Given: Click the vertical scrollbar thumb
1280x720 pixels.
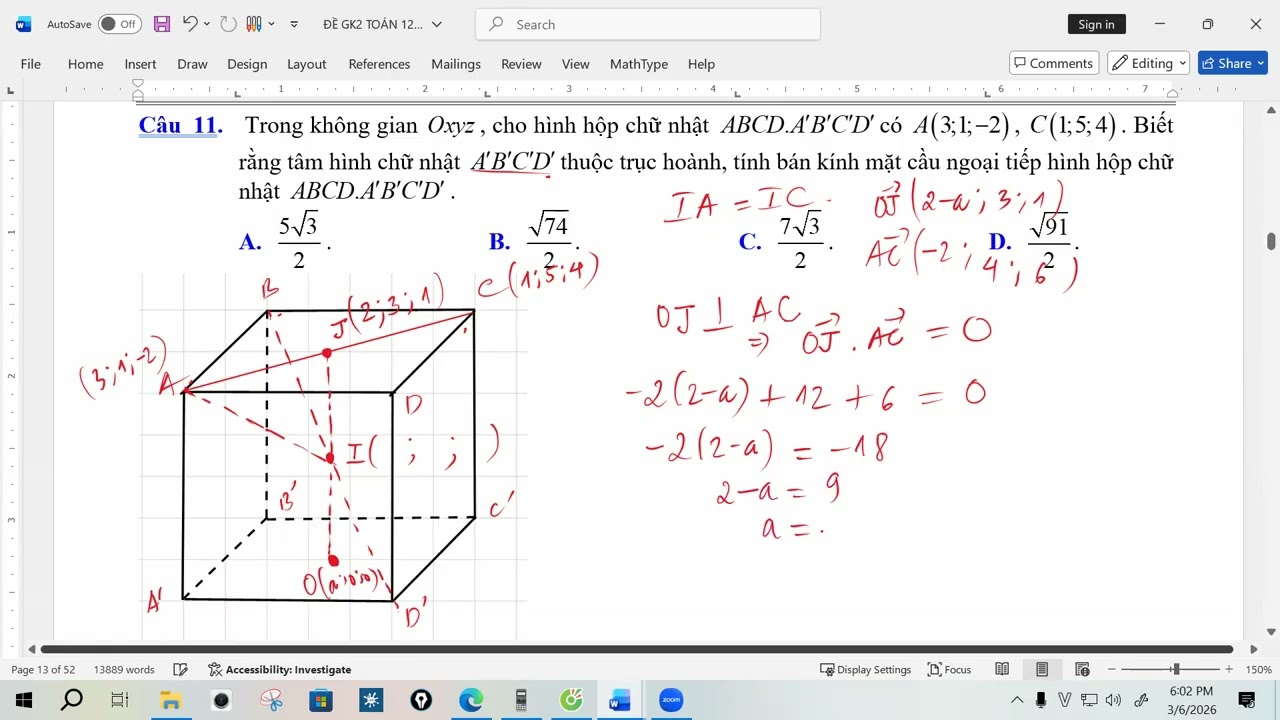Looking at the screenshot, I should coord(1271,241).
